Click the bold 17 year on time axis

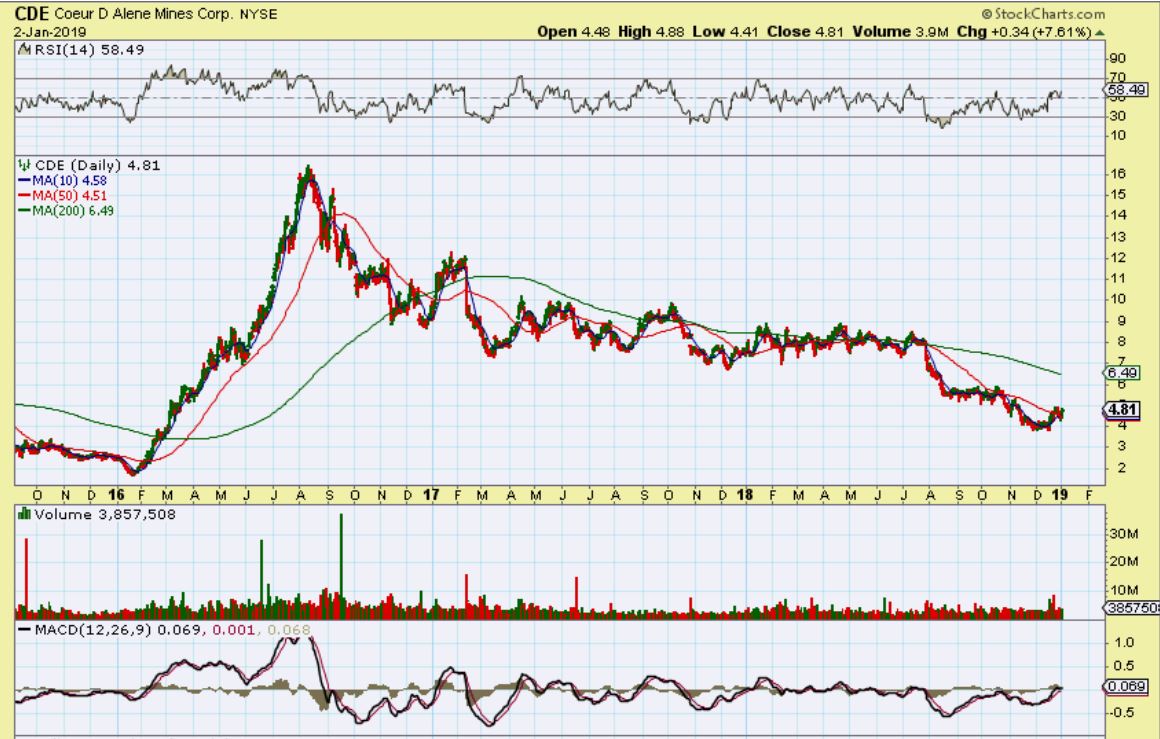[431, 495]
